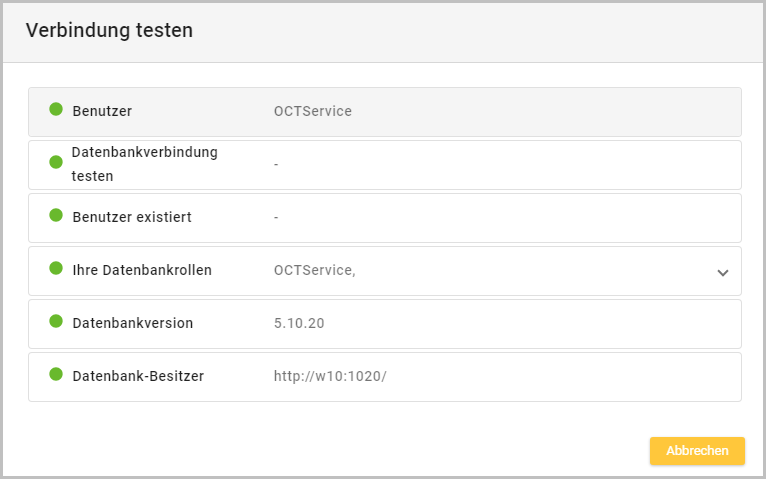Select the Benutzer existiert label

click(132, 217)
